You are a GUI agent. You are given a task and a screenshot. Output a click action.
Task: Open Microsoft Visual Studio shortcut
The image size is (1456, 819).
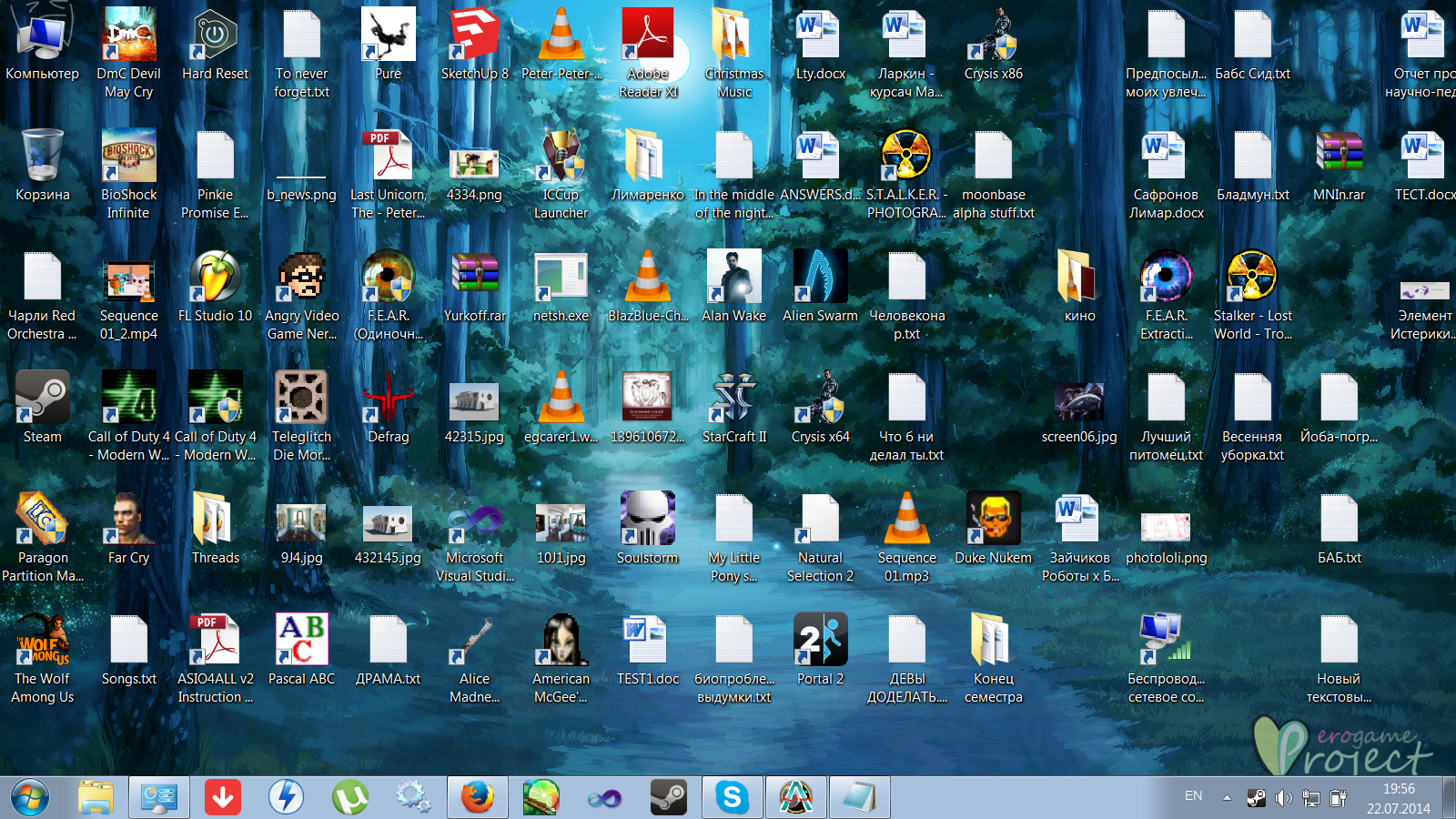[474, 537]
